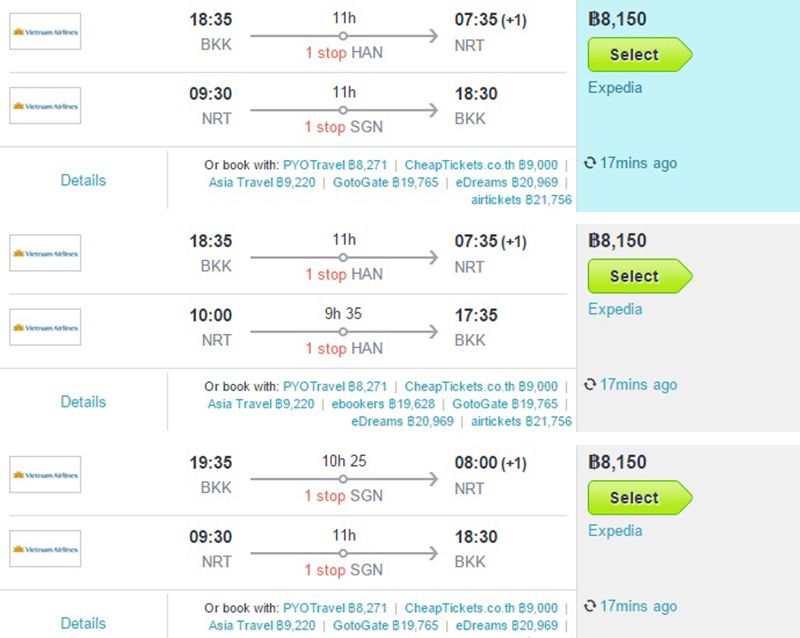Click Vietnam Airlines logo for 18:35 BKK first flight
This screenshot has width=800, height=638.
pos(45,32)
